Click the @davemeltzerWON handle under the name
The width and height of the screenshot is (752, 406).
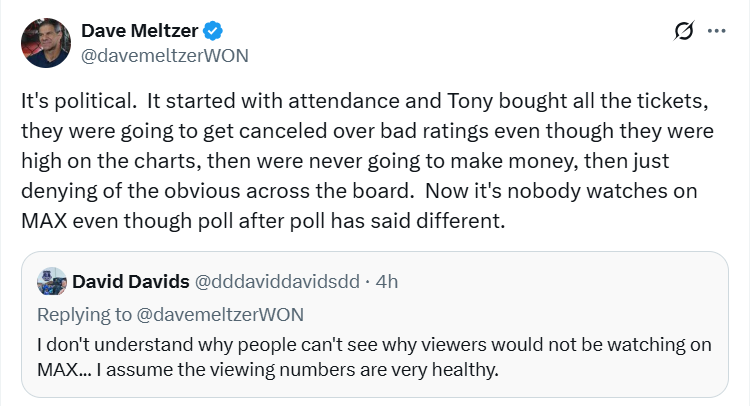click(164, 56)
